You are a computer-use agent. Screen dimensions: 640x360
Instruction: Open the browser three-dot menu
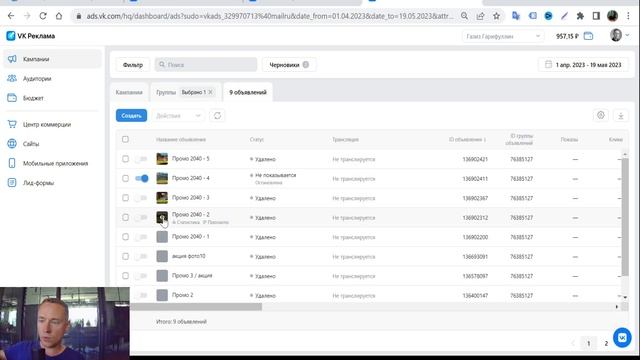point(628,16)
